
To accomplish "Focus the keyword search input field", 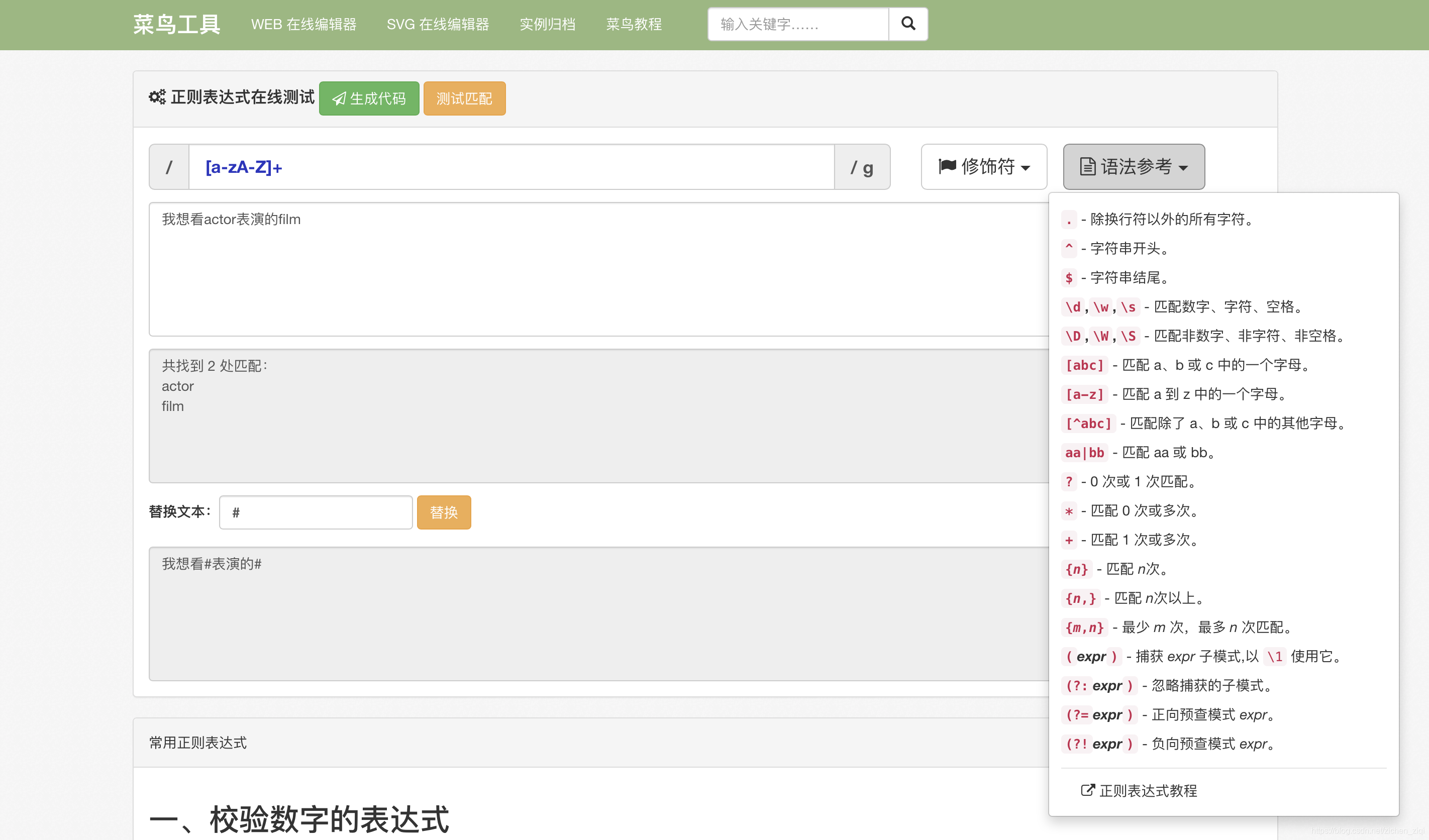I will tap(797, 25).
